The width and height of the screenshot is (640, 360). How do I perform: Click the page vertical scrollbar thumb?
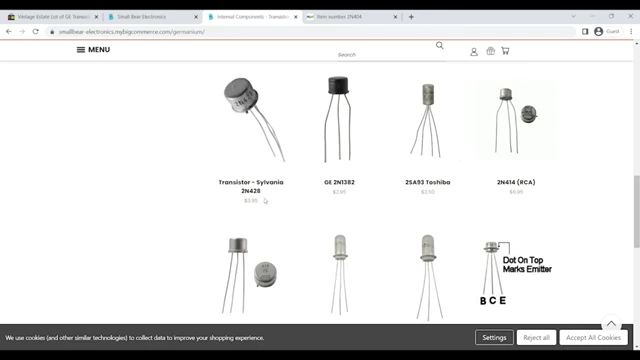(636, 211)
